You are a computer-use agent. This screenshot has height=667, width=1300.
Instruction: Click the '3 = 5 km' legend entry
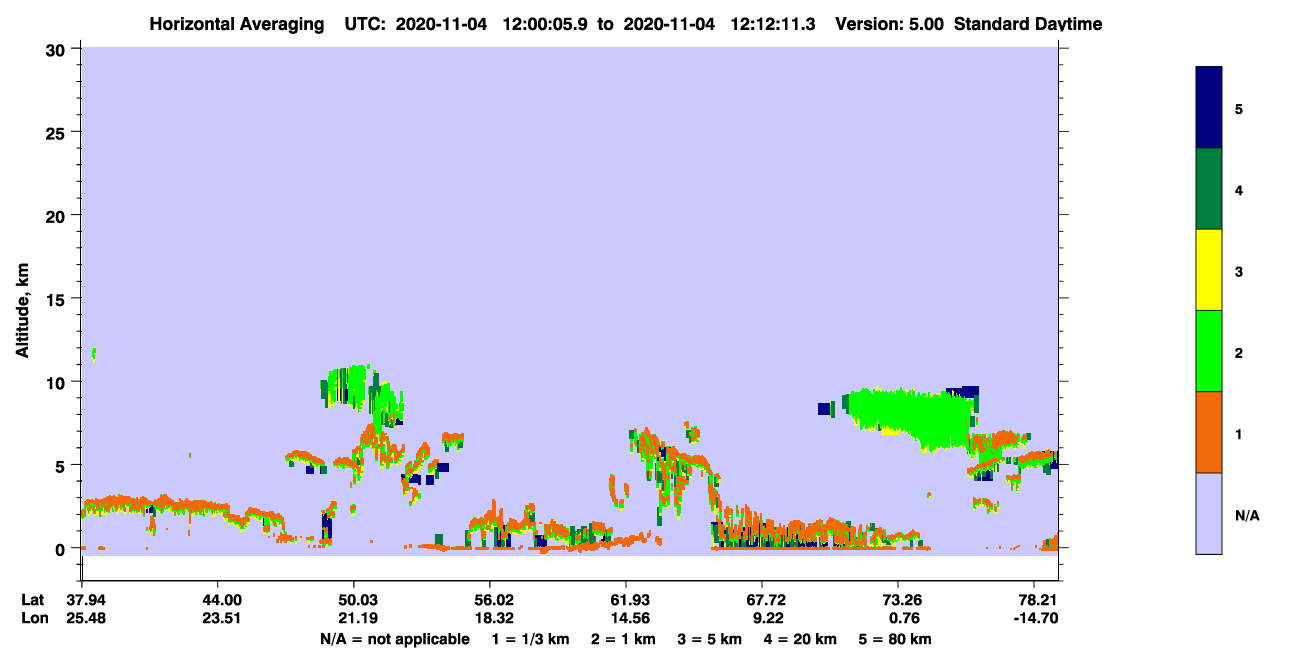[710, 639]
